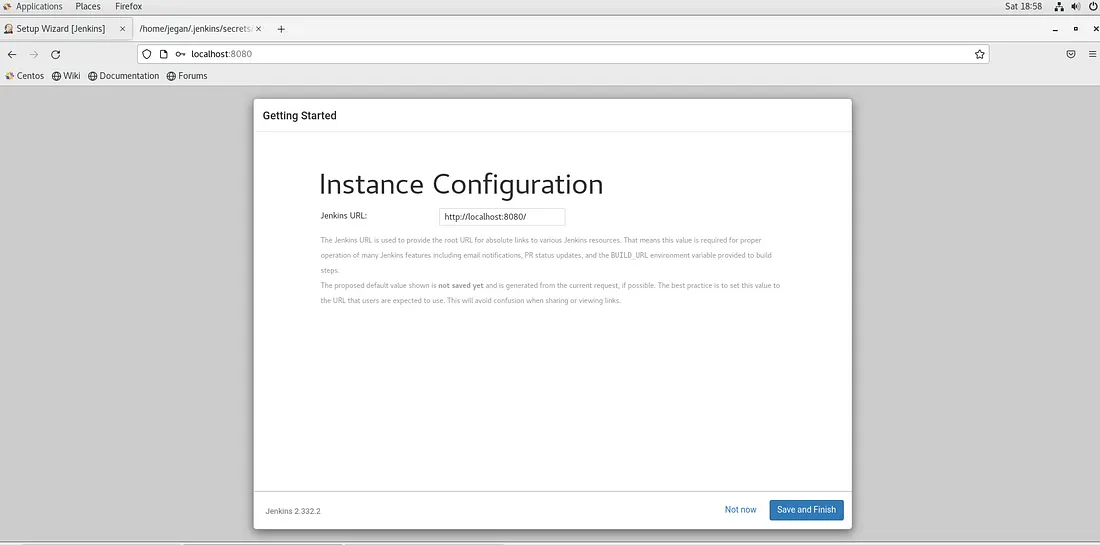Open a new tab with plus icon
This screenshot has width=1100, height=545.
[281, 29]
